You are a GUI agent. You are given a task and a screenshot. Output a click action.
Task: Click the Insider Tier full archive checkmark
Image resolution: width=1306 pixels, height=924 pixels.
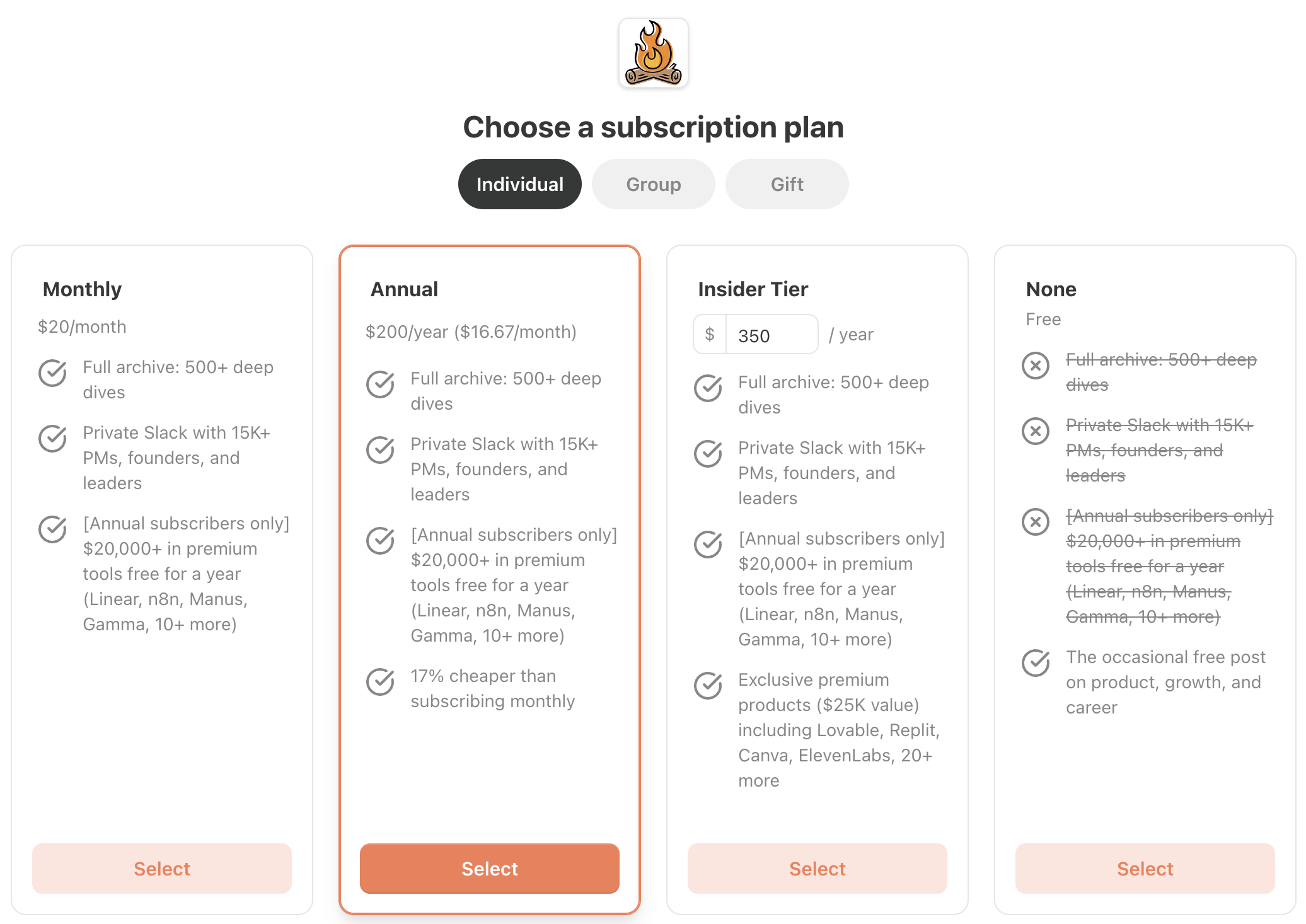pyautogui.click(x=708, y=388)
